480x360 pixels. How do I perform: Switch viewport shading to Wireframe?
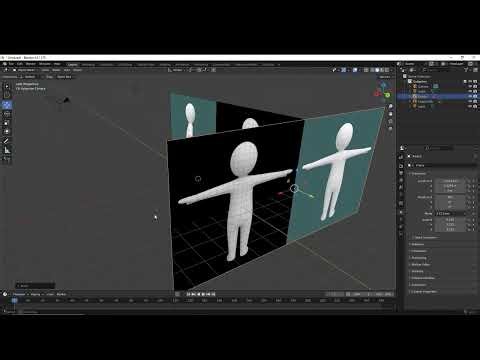click(x=372, y=70)
